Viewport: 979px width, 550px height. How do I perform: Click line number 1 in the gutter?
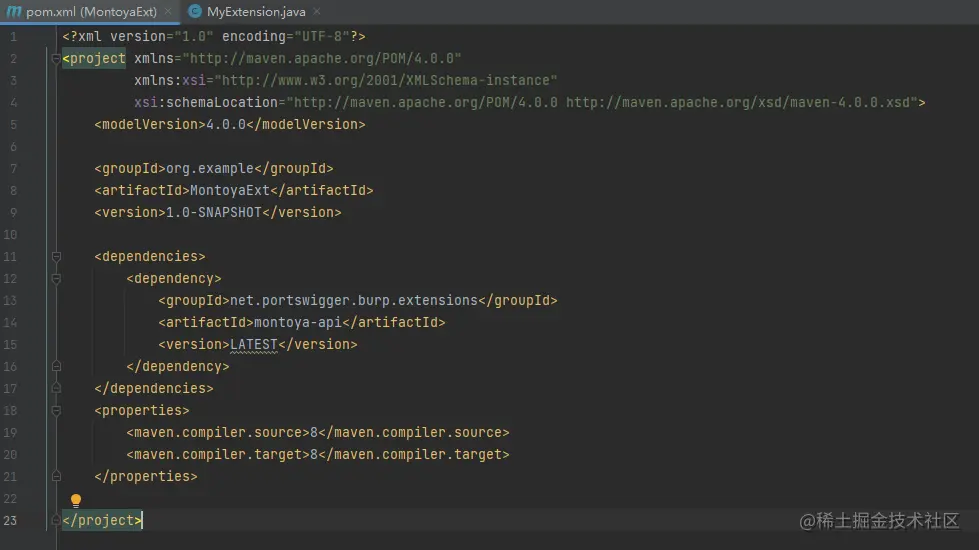click(x=13, y=36)
